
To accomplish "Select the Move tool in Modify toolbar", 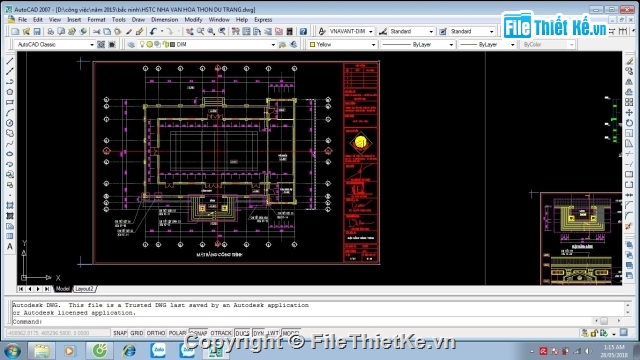I will [x=629, y=112].
